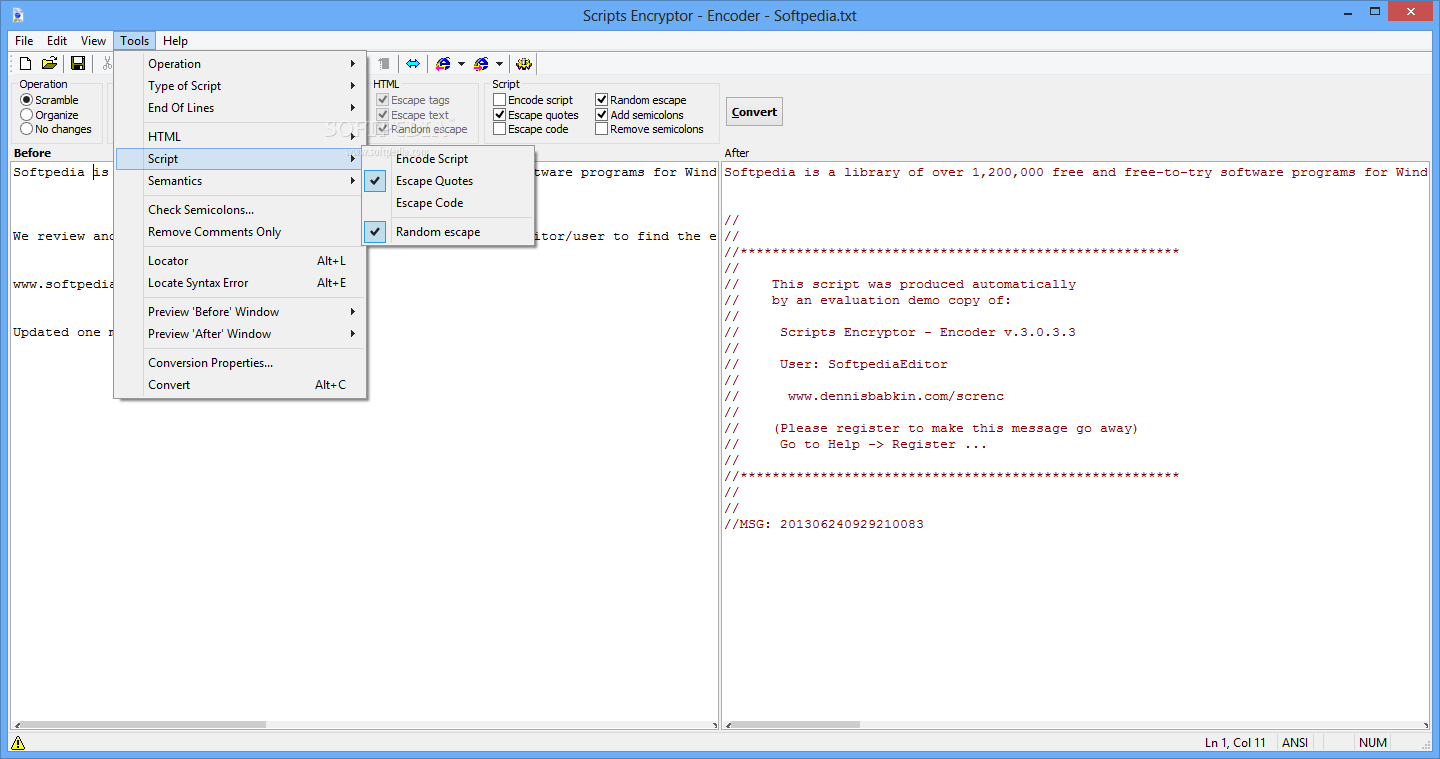Select Locate Syntax Error menu entry

tap(240, 283)
